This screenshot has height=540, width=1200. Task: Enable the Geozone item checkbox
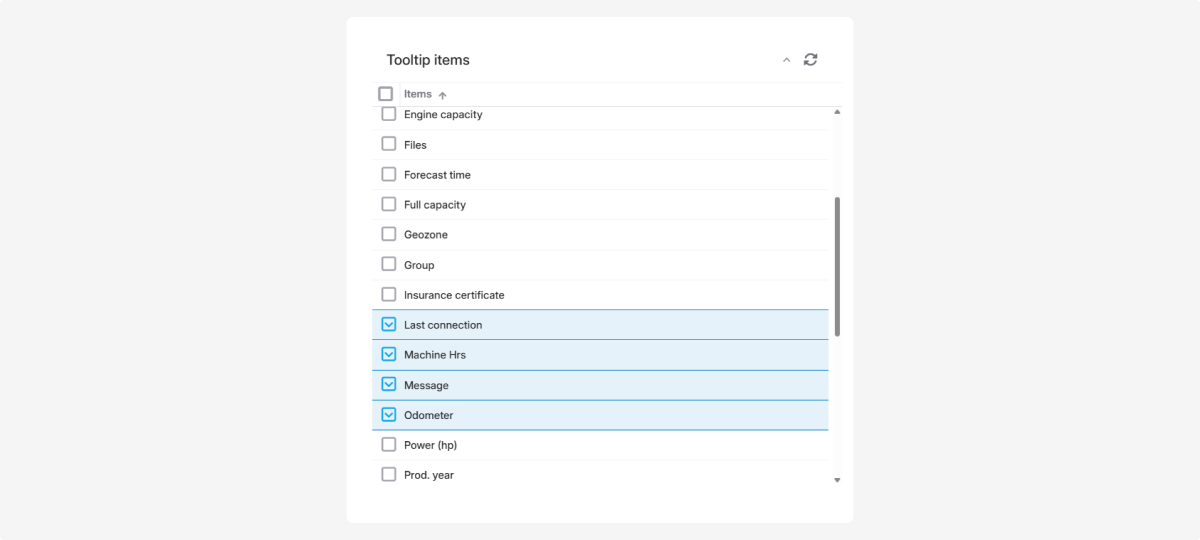pyautogui.click(x=389, y=234)
